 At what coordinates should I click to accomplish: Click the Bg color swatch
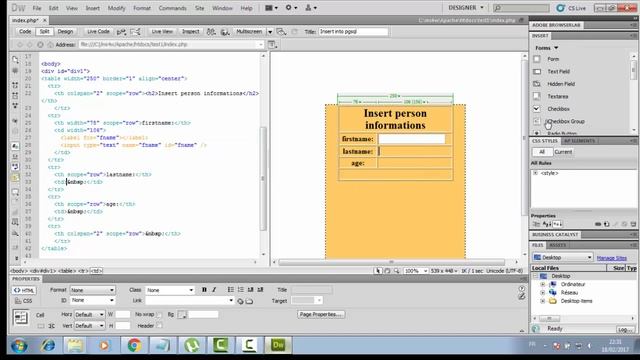[182, 315]
